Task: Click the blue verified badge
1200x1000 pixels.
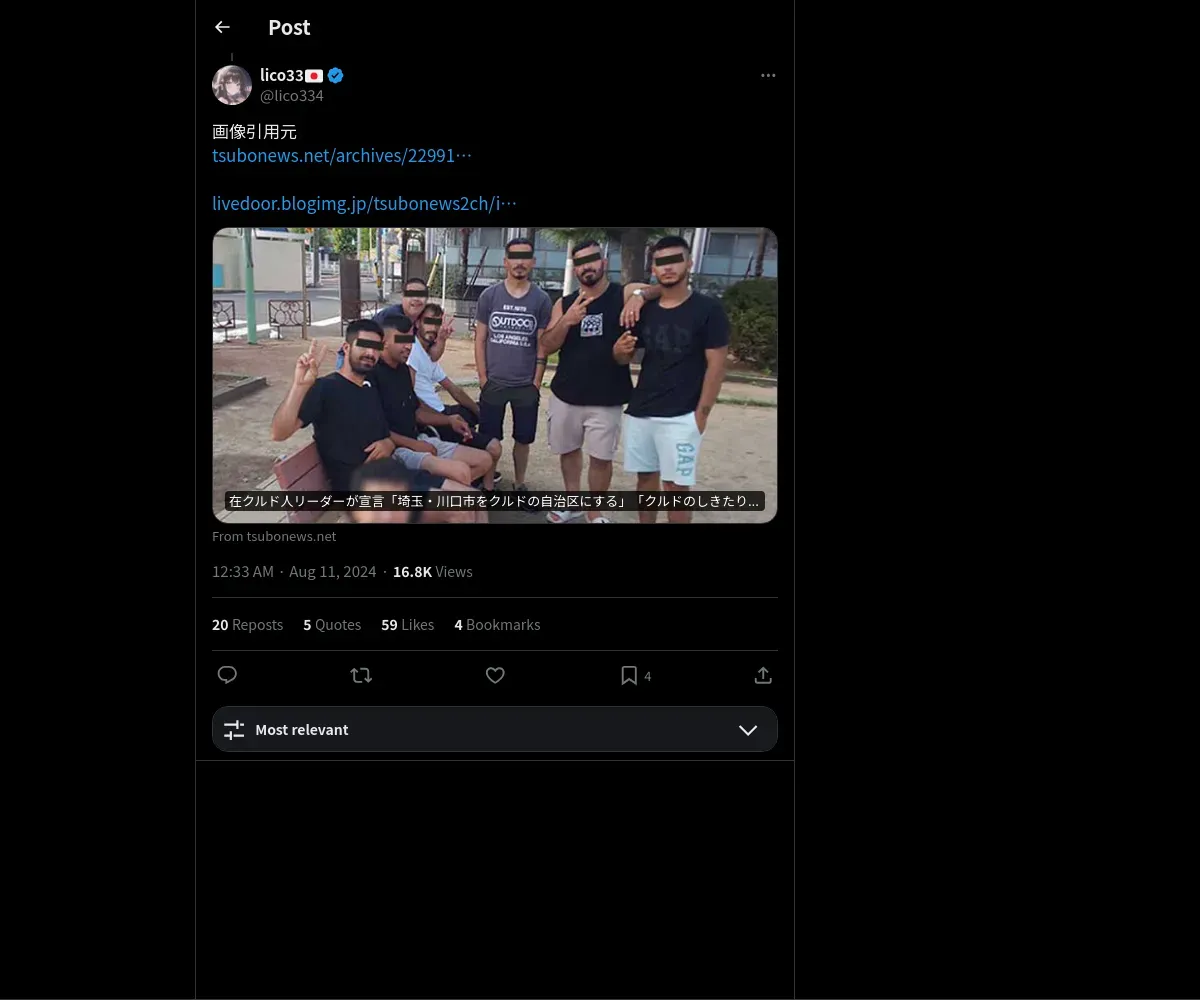Action: pyautogui.click(x=336, y=75)
